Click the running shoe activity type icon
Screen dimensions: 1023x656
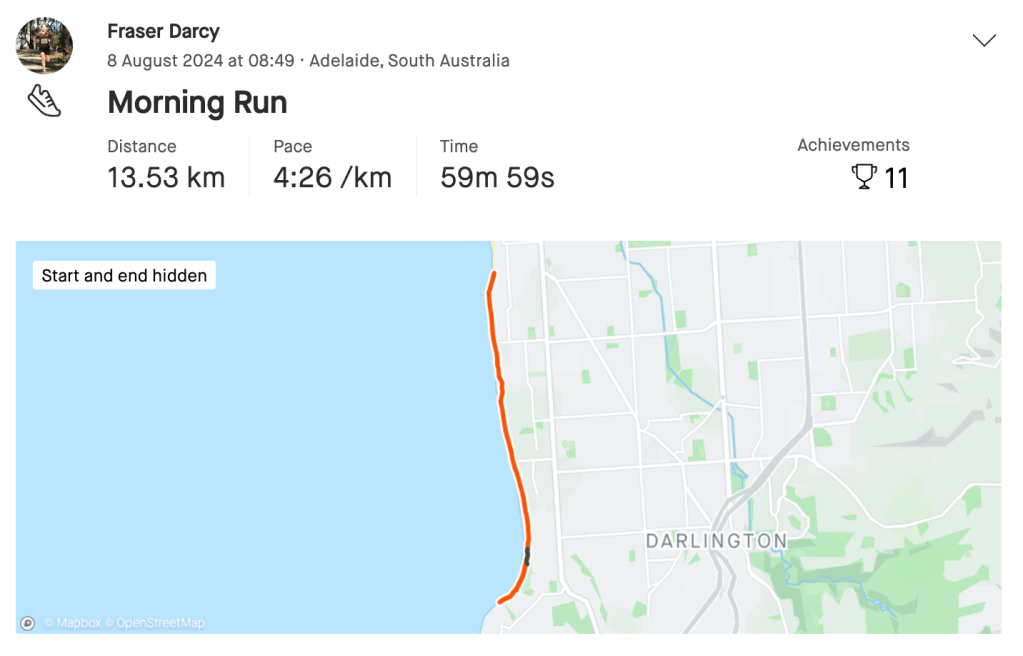pos(44,101)
